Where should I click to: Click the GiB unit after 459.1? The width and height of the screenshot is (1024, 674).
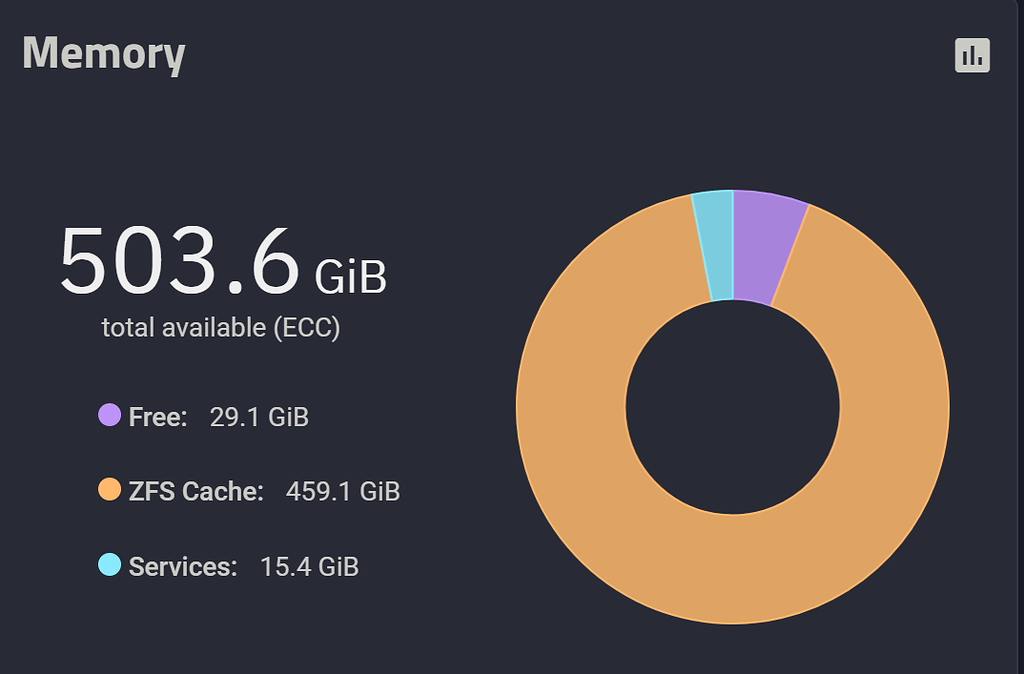[380, 492]
